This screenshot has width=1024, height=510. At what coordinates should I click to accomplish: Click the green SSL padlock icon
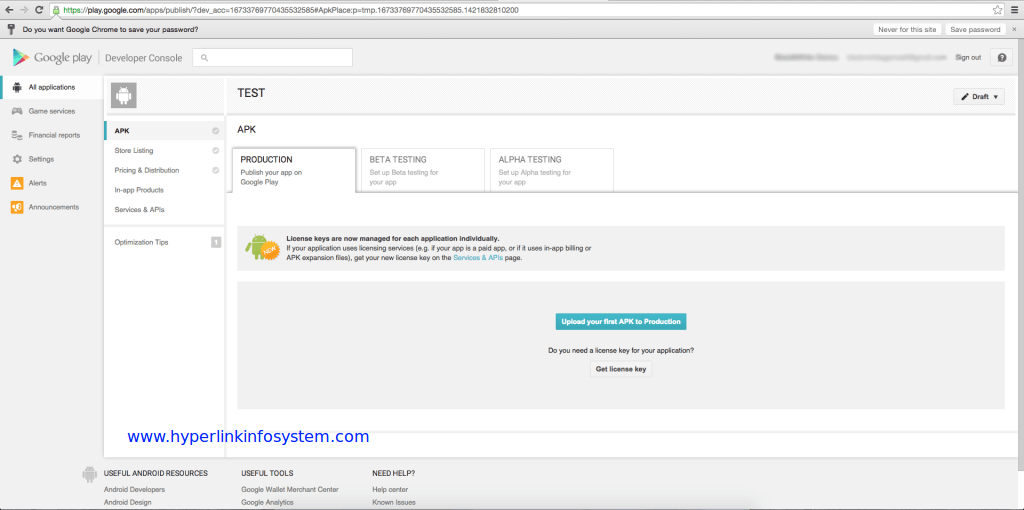pos(57,10)
